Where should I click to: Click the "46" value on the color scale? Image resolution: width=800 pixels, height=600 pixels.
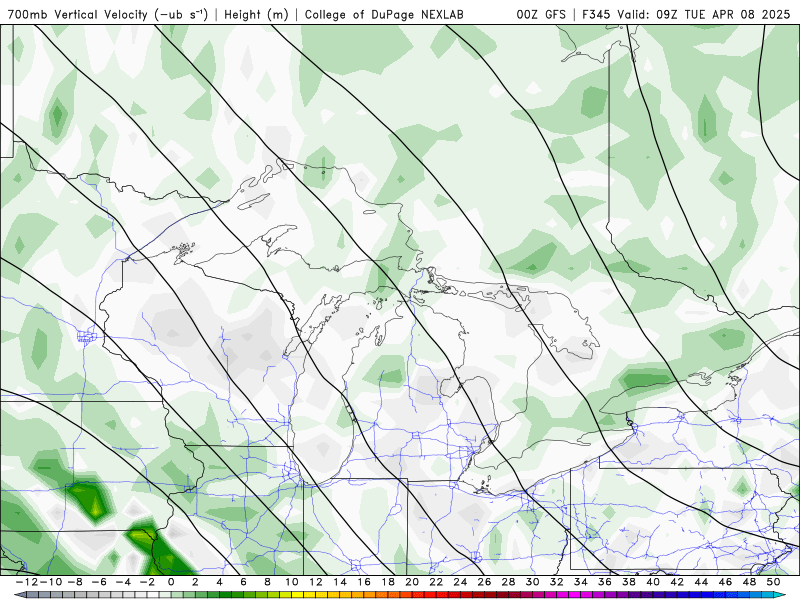click(725, 582)
